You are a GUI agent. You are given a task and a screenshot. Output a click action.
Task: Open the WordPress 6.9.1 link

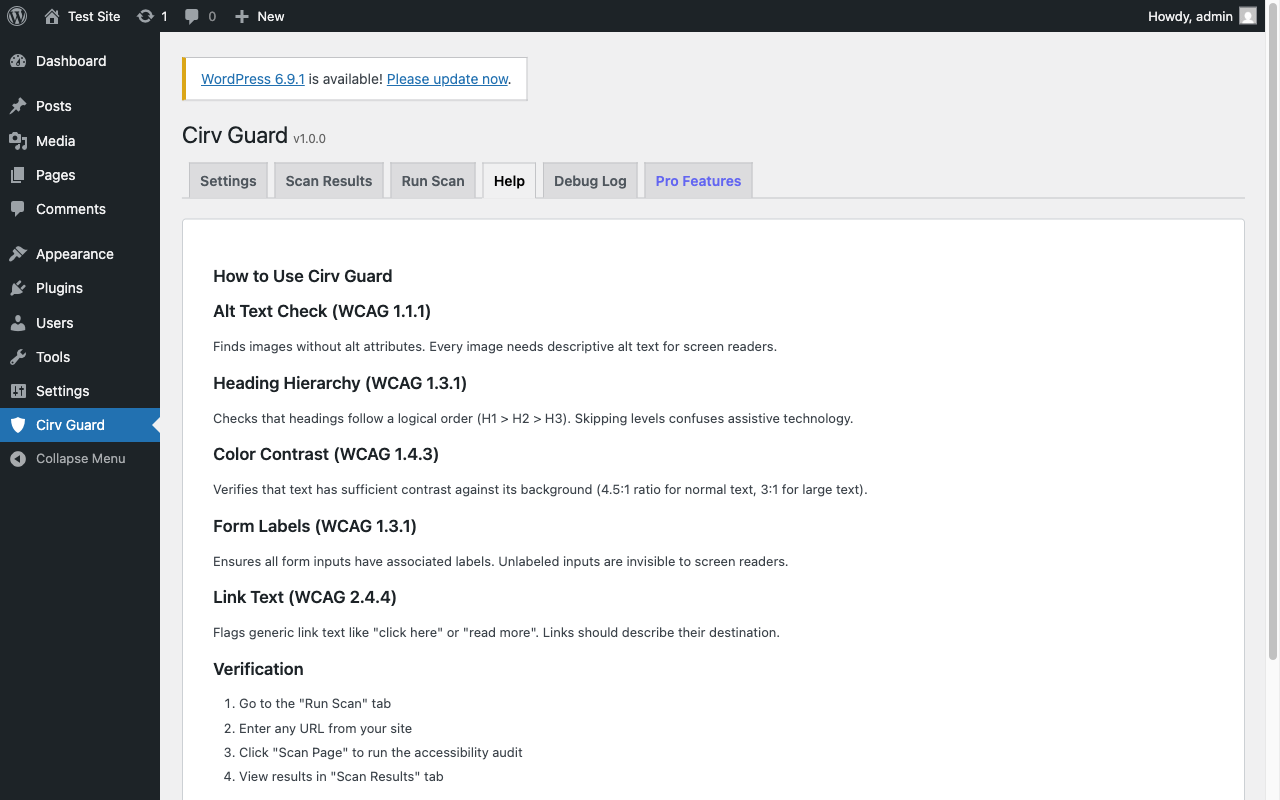tap(252, 78)
